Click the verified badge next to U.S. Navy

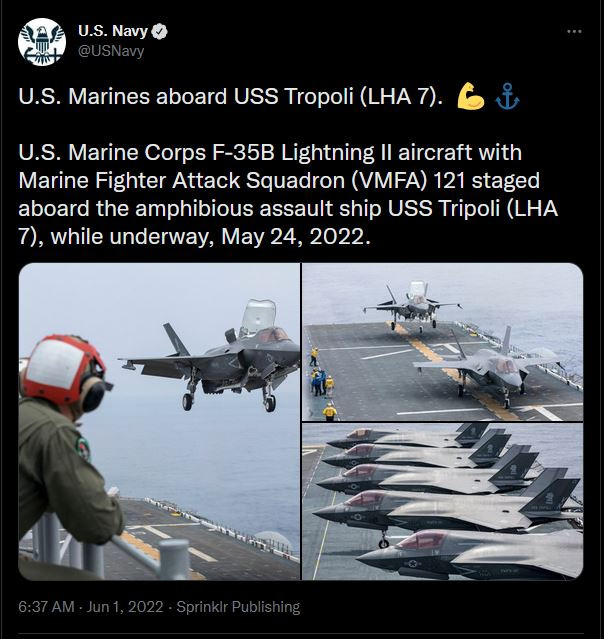[x=159, y=31]
